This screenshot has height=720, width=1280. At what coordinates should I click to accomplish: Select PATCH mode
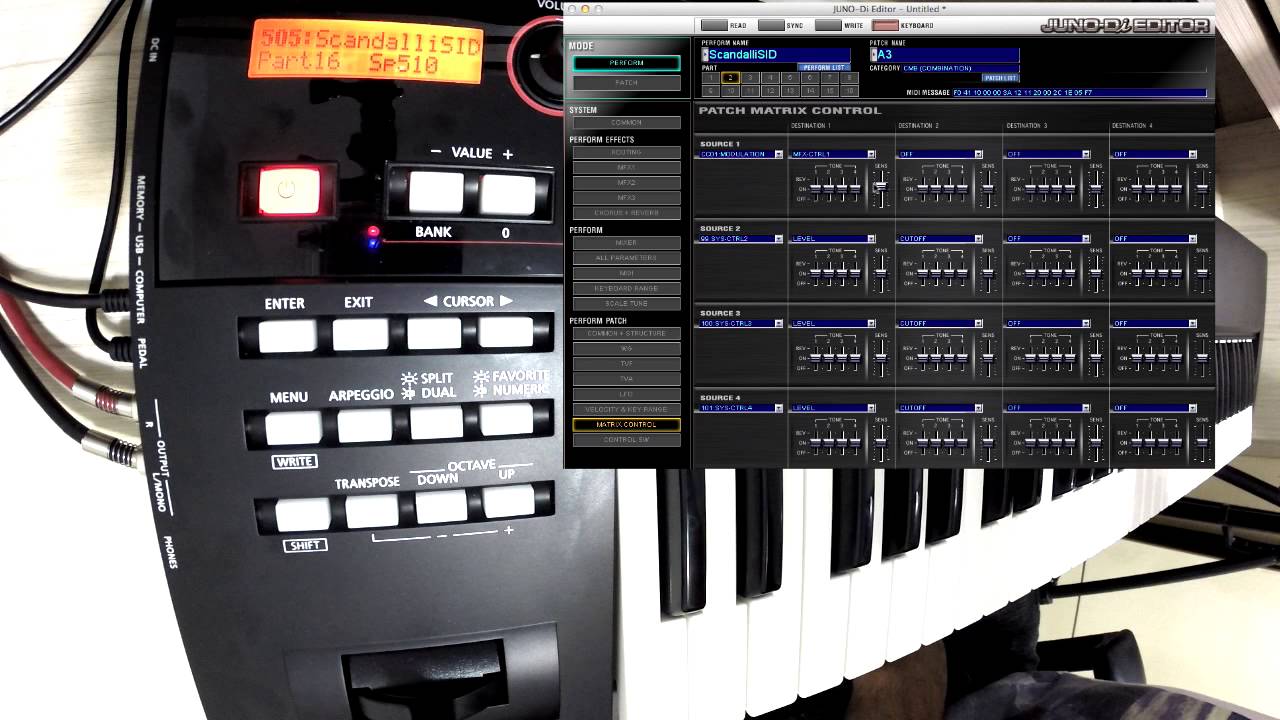coord(627,83)
